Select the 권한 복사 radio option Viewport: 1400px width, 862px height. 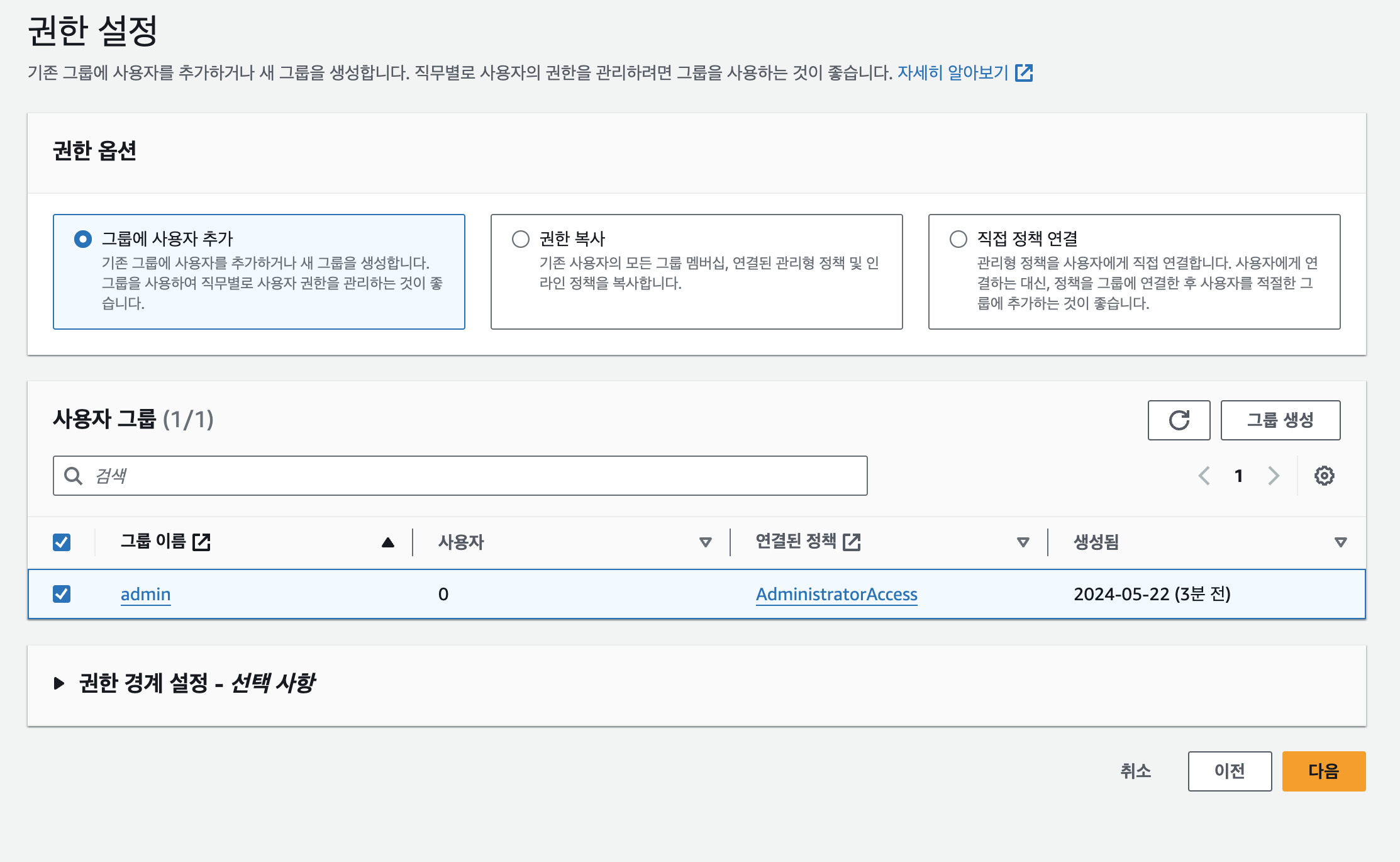click(520, 239)
